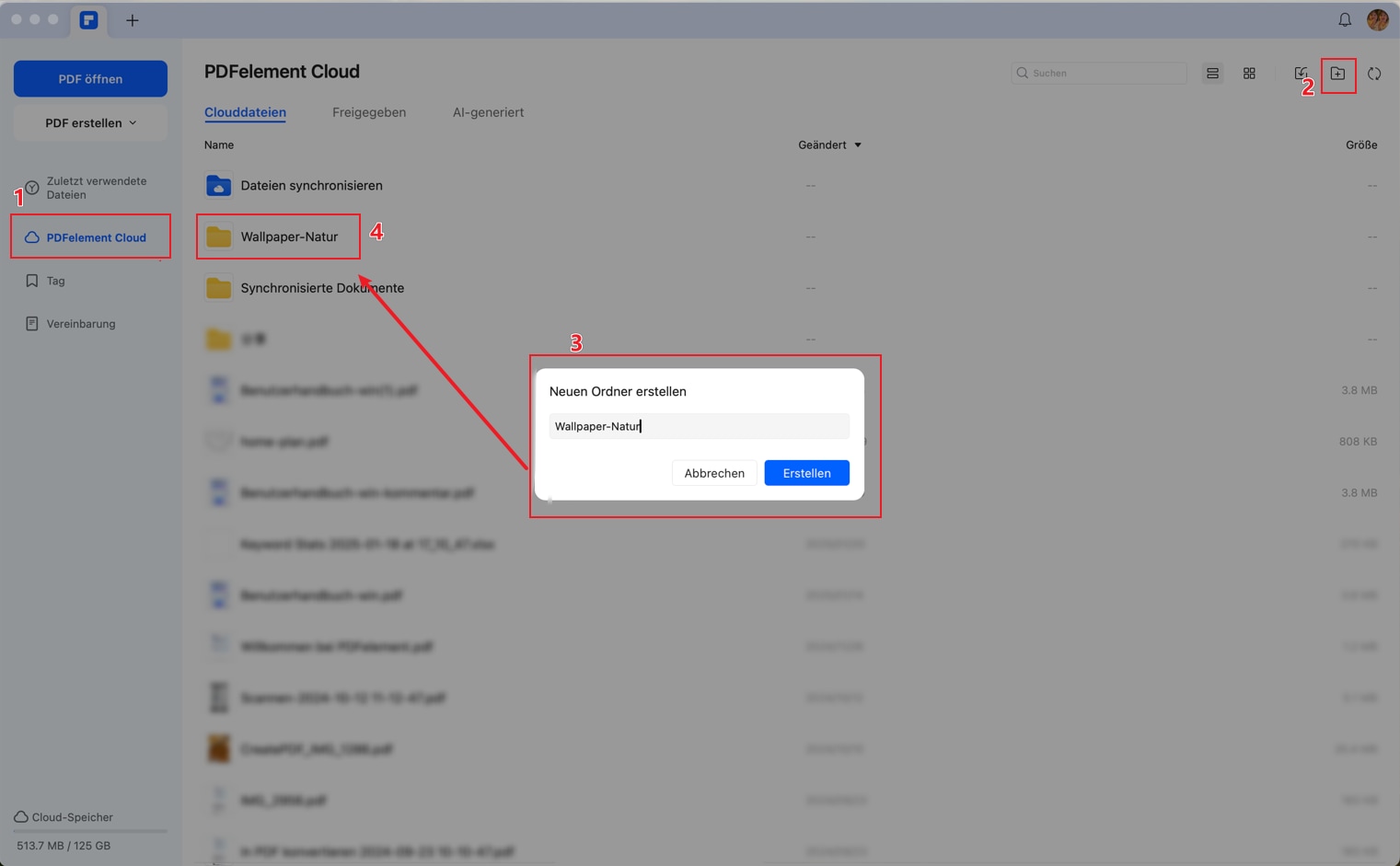The width and height of the screenshot is (1400, 866).
Task: Open the Wallpaper-Natur folder
Action: [289, 237]
